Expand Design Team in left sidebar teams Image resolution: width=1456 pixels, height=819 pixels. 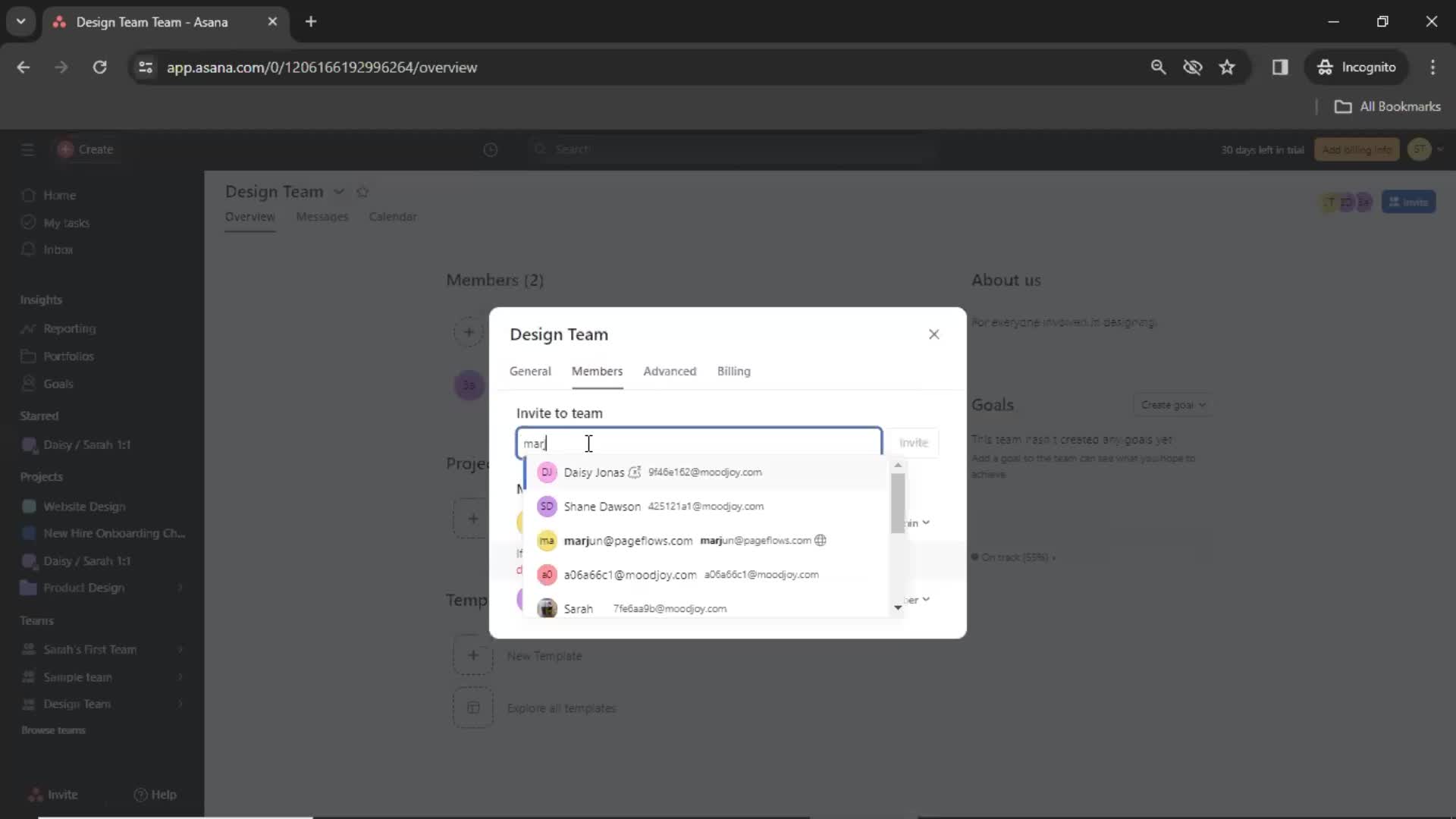point(181,704)
